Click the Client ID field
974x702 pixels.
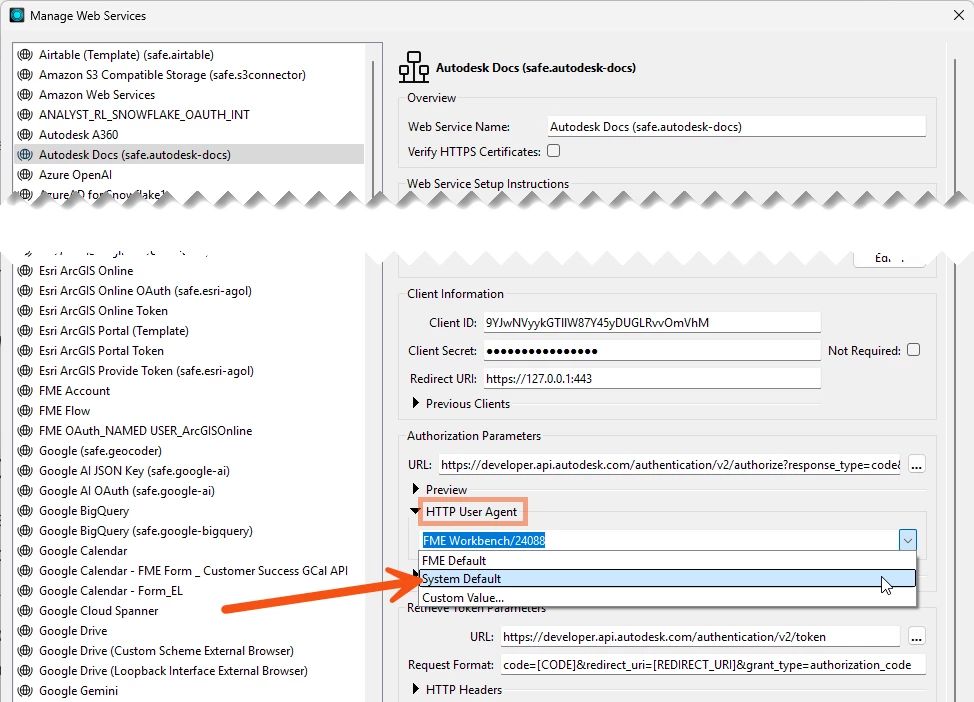652,322
